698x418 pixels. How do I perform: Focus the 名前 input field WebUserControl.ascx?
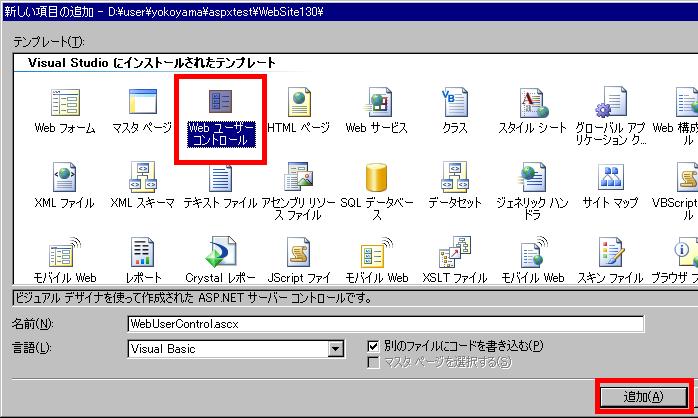pos(385,324)
